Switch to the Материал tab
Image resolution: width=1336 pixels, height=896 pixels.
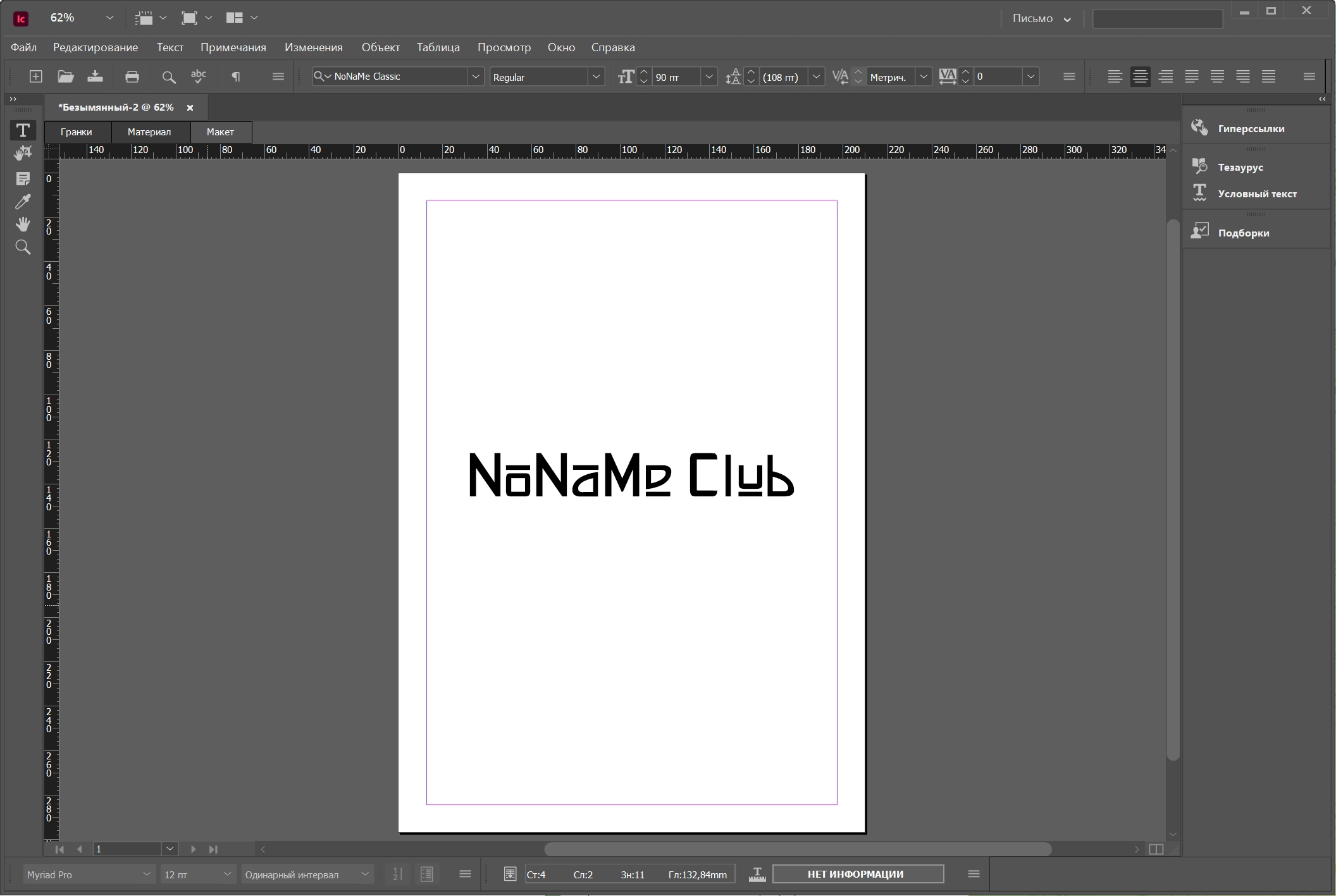(150, 132)
